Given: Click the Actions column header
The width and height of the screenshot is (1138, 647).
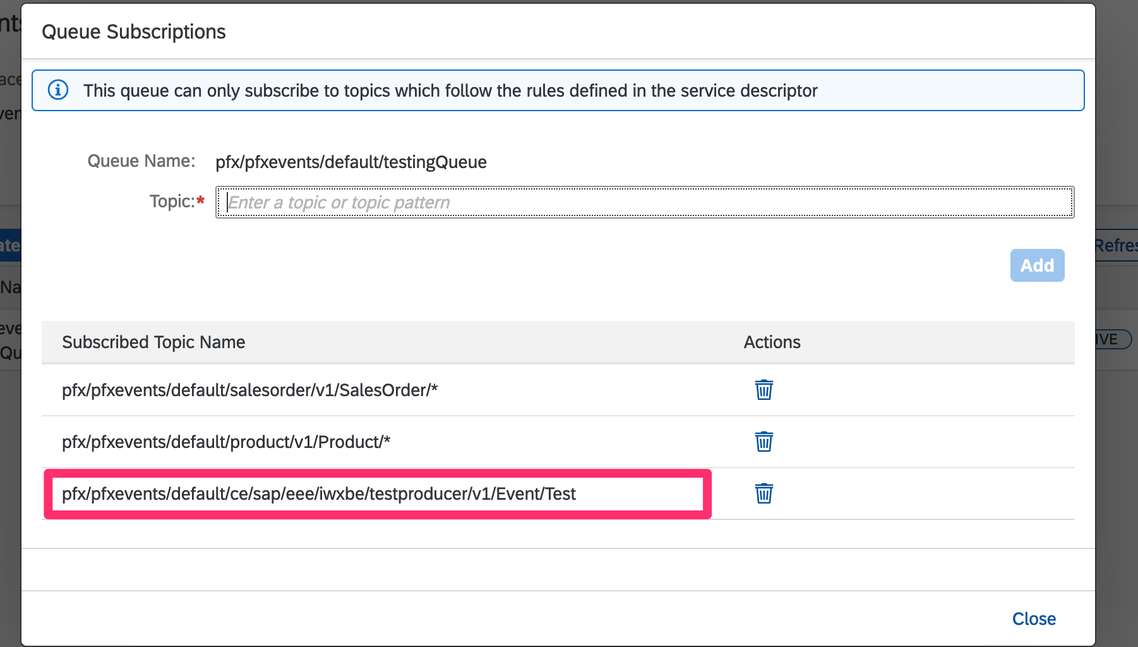Looking at the screenshot, I should pos(772,342).
